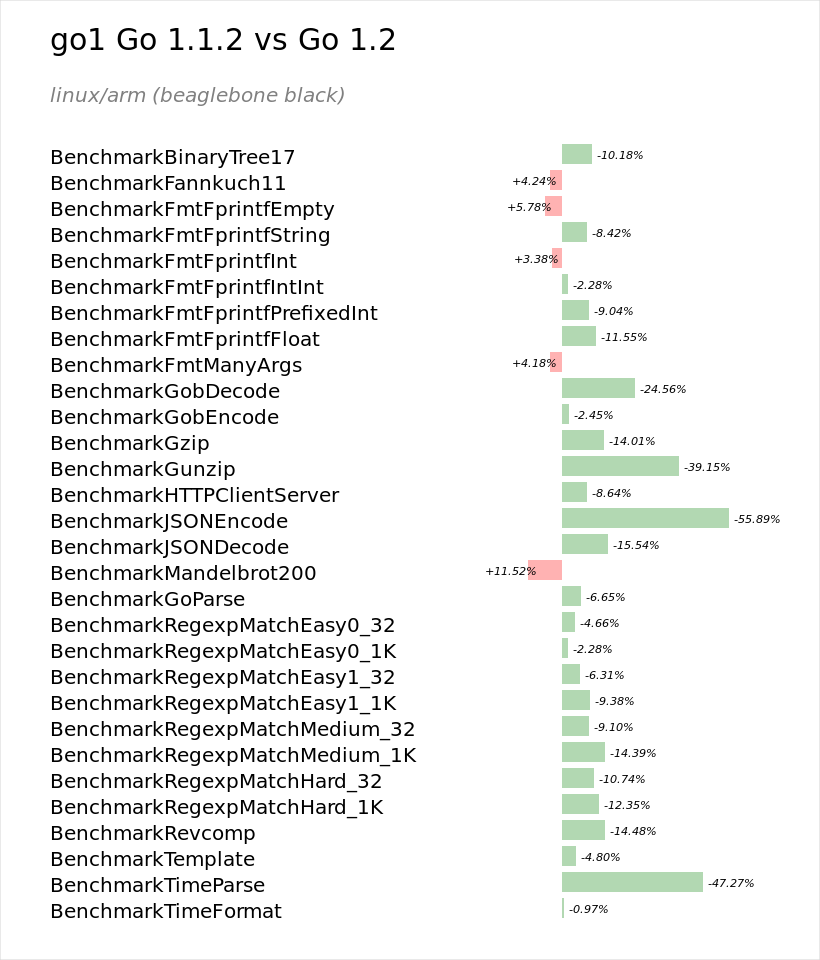Click the -55.89% value label

point(758,519)
